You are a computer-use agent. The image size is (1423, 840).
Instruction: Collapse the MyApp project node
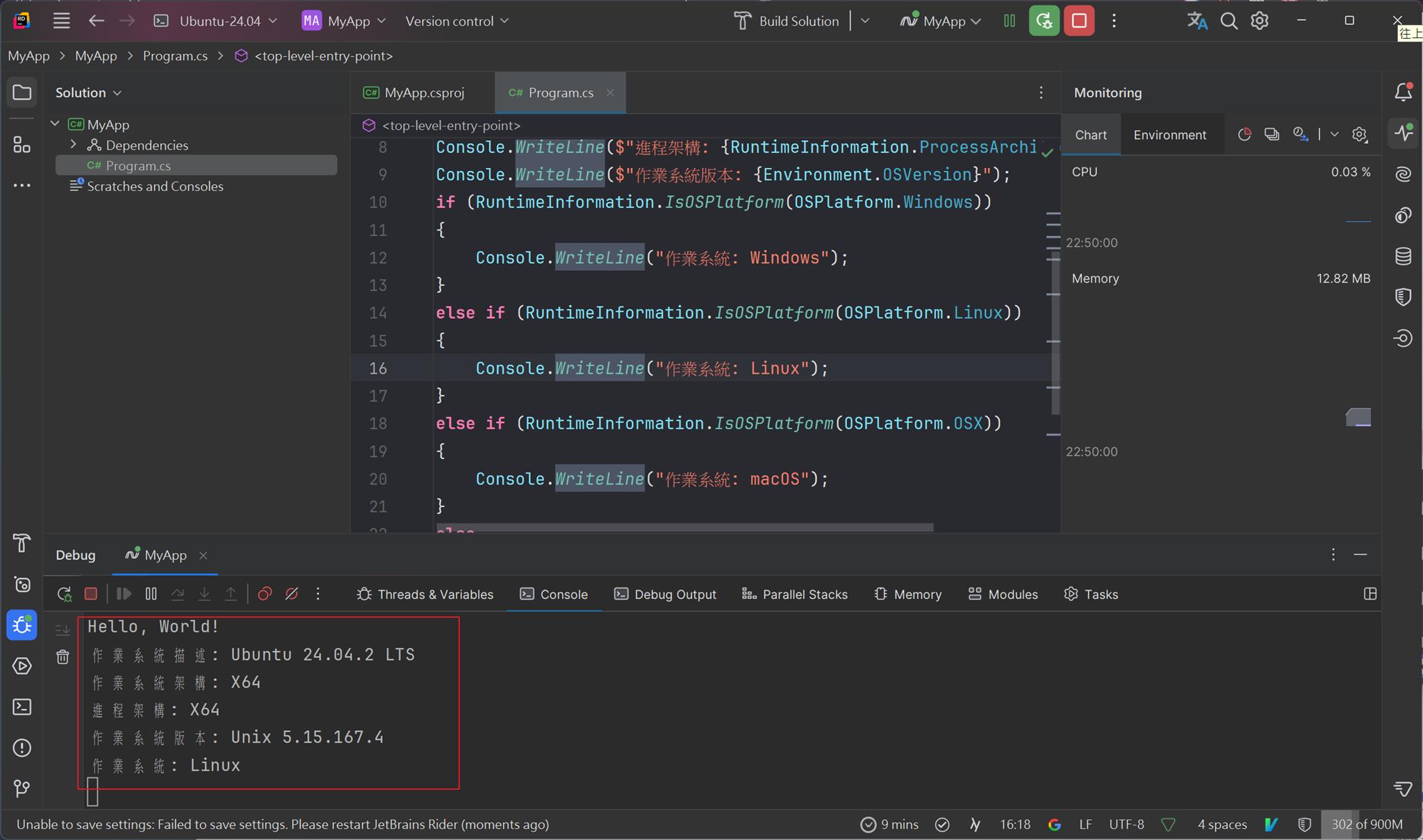(x=55, y=124)
